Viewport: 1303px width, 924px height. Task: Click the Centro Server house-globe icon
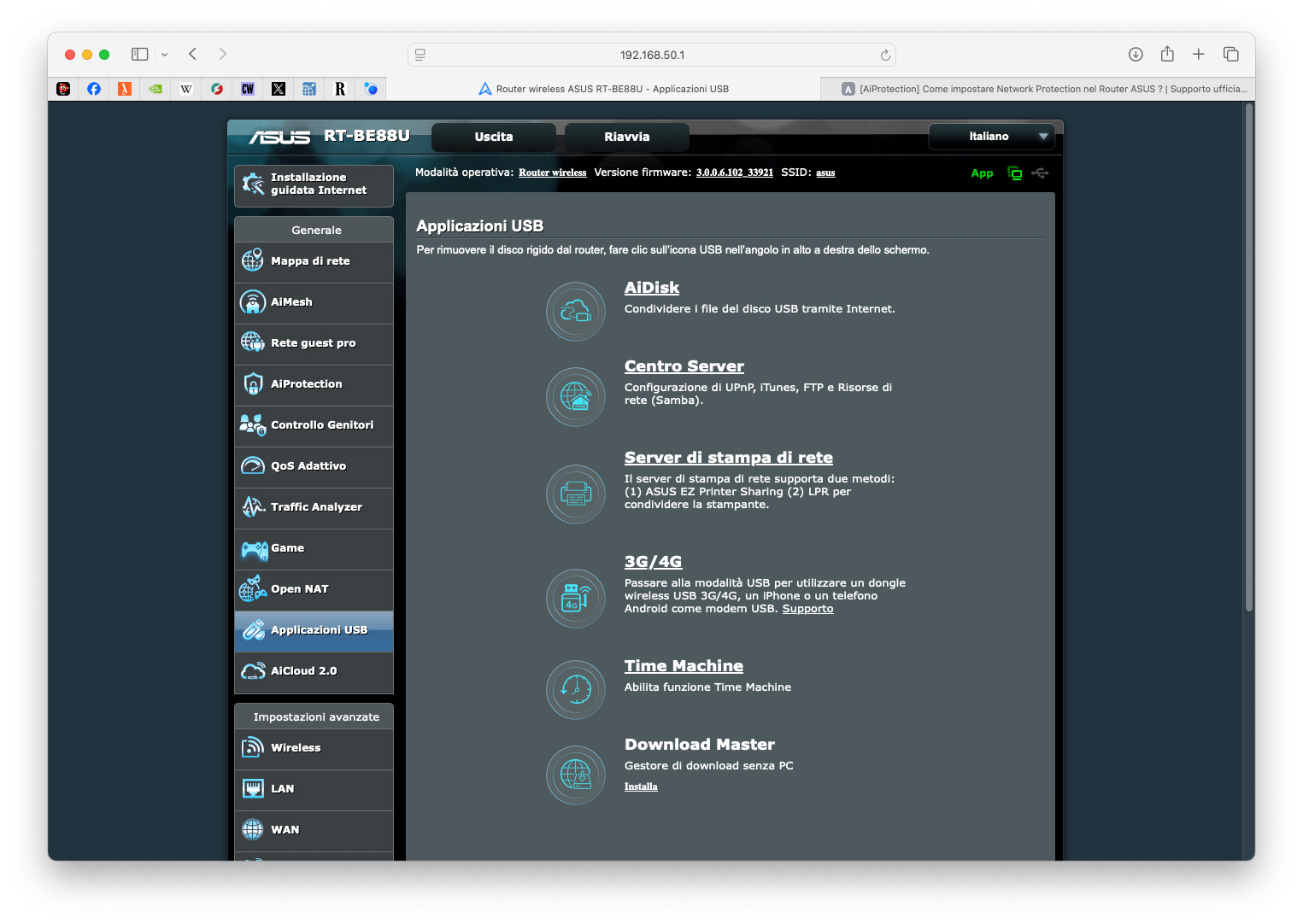tap(576, 397)
